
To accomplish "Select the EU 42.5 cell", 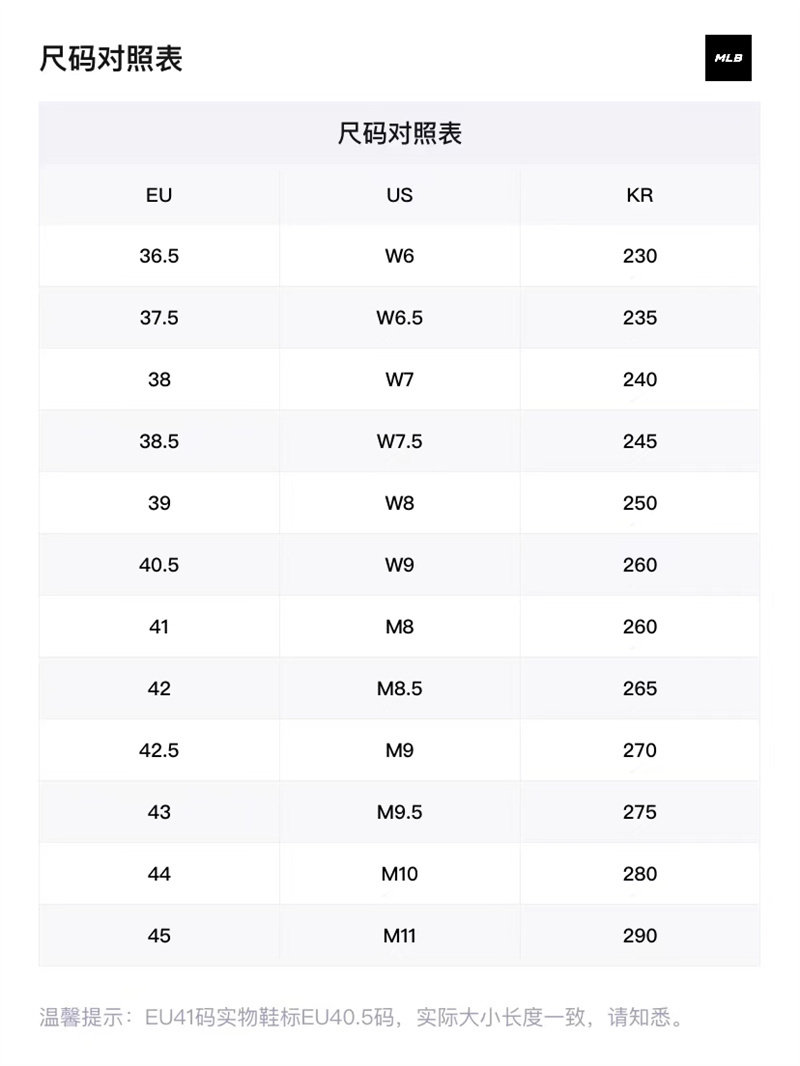I will [159, 750].
